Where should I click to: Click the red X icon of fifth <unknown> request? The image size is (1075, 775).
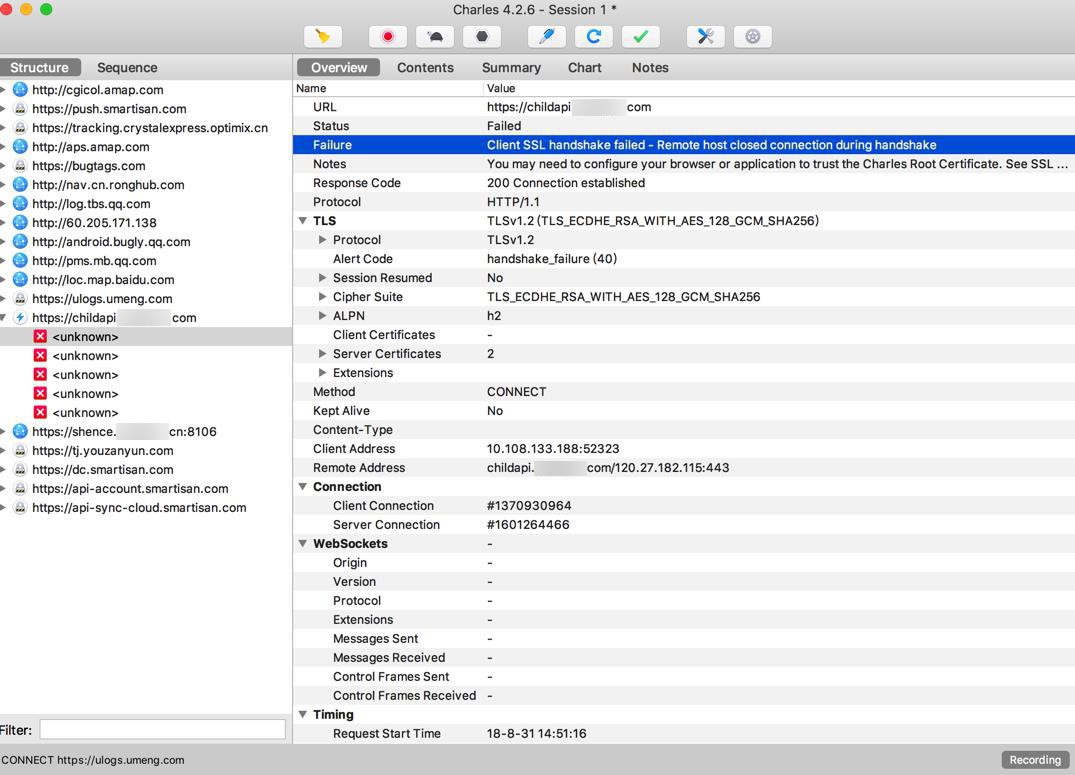(40, 412)
